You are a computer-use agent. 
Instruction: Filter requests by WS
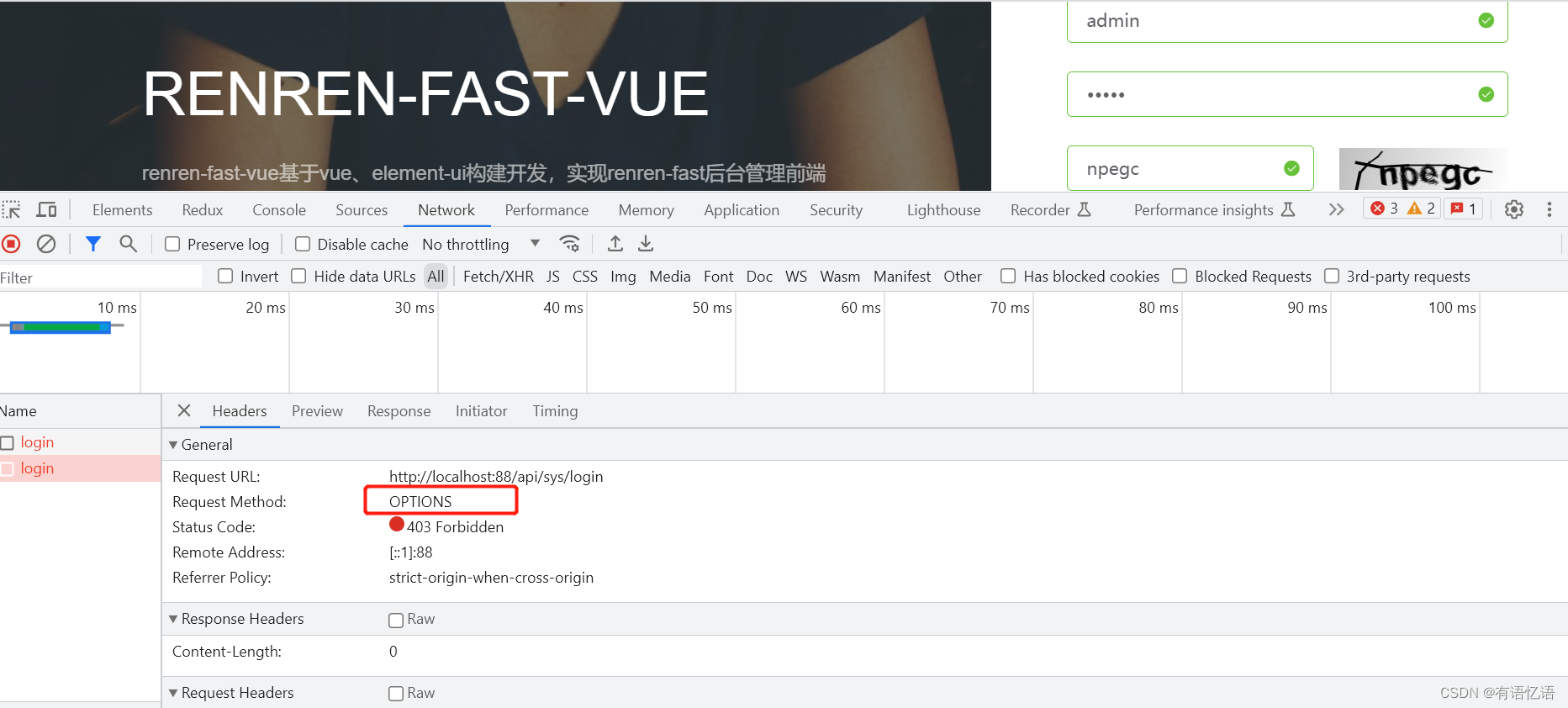796,277
